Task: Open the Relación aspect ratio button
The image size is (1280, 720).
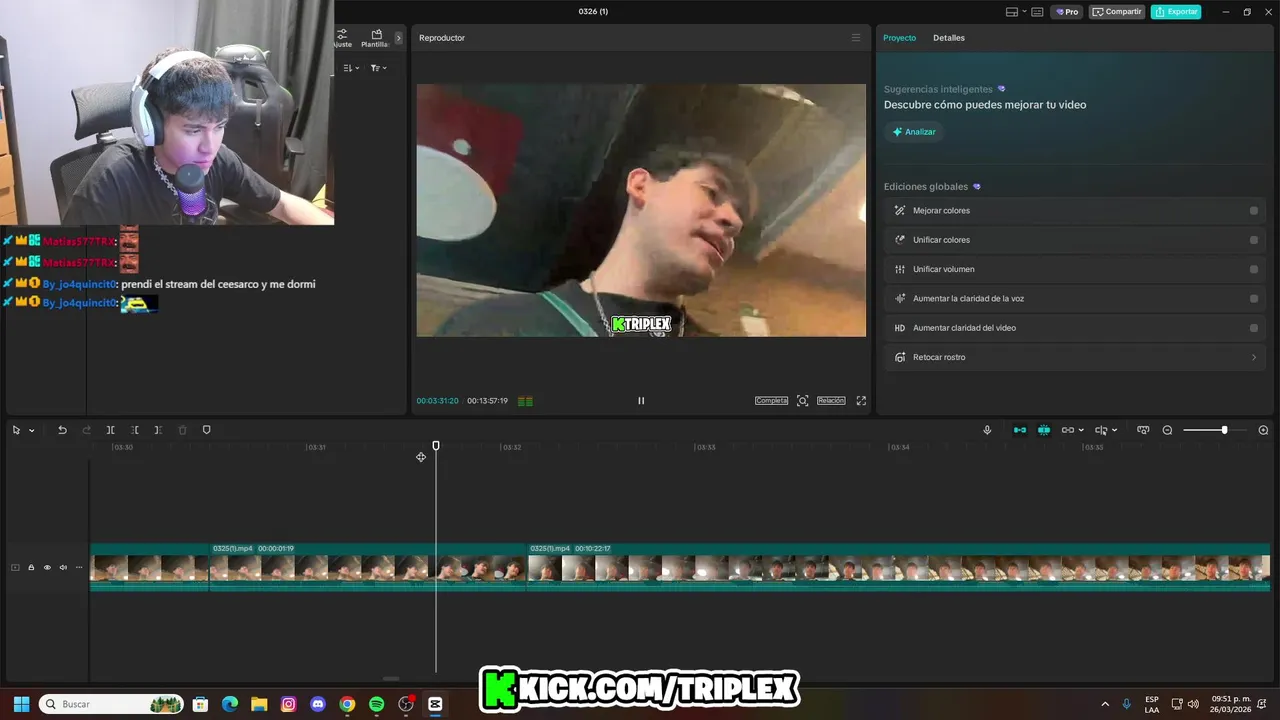Action: click(x=831, y=401)
